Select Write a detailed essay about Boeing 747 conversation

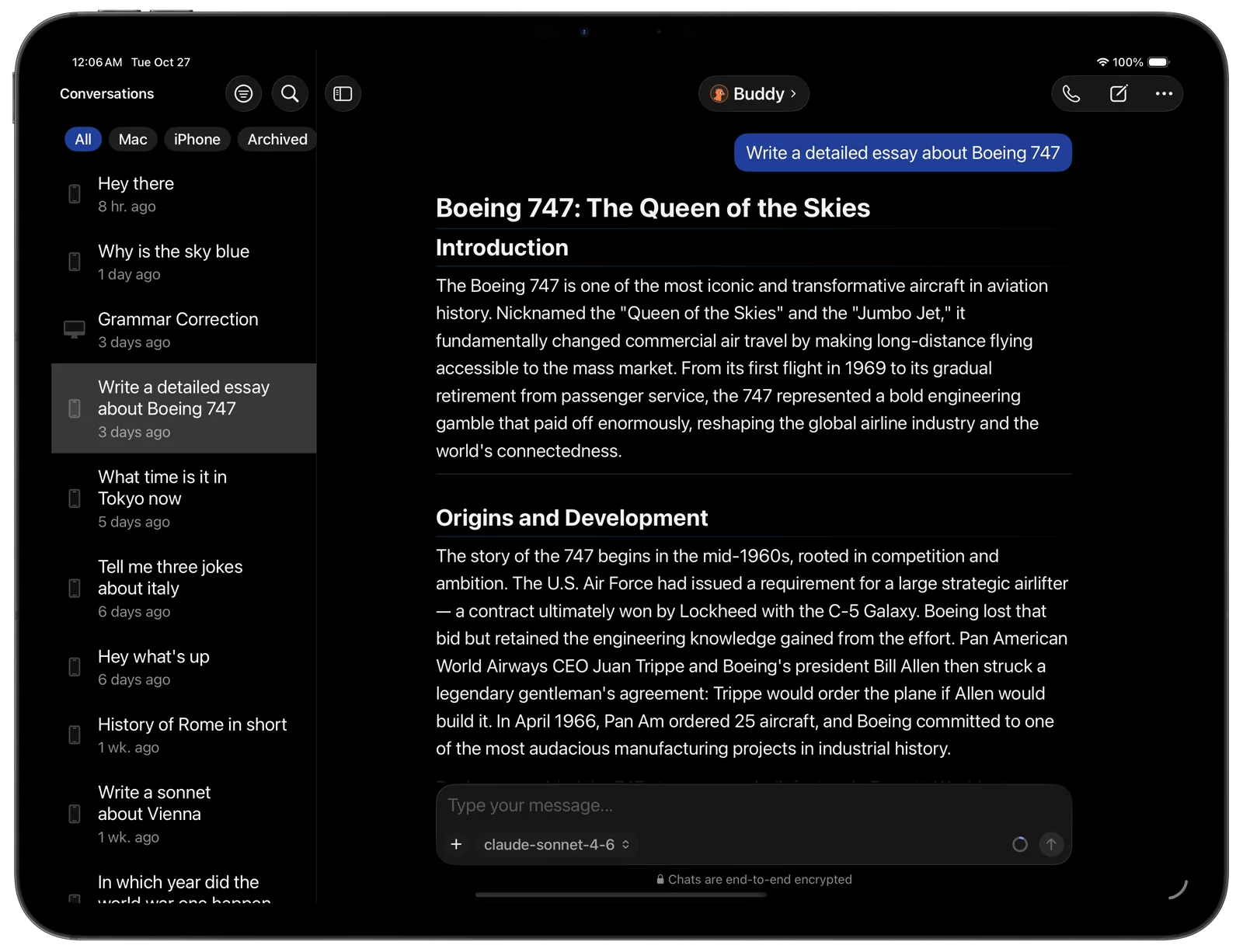[184, 408]
